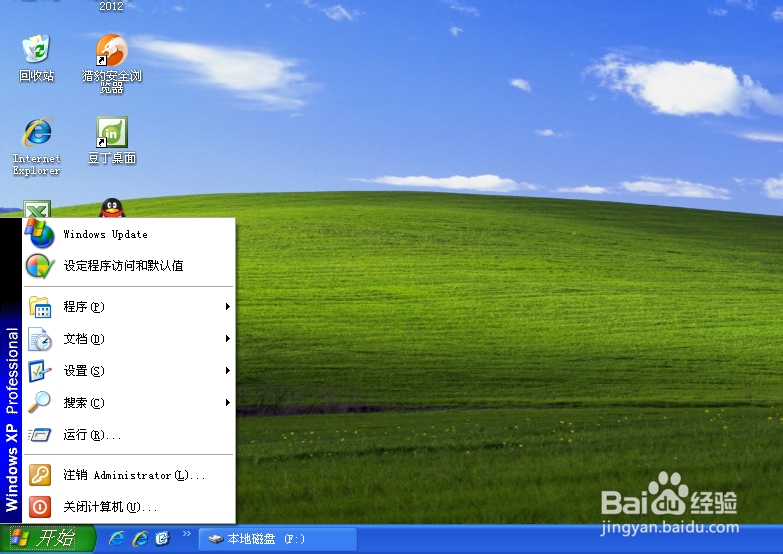Select 注销 Administrator(L)... to log off
Viewport: 783px width, 554px height.
point(129,475)
